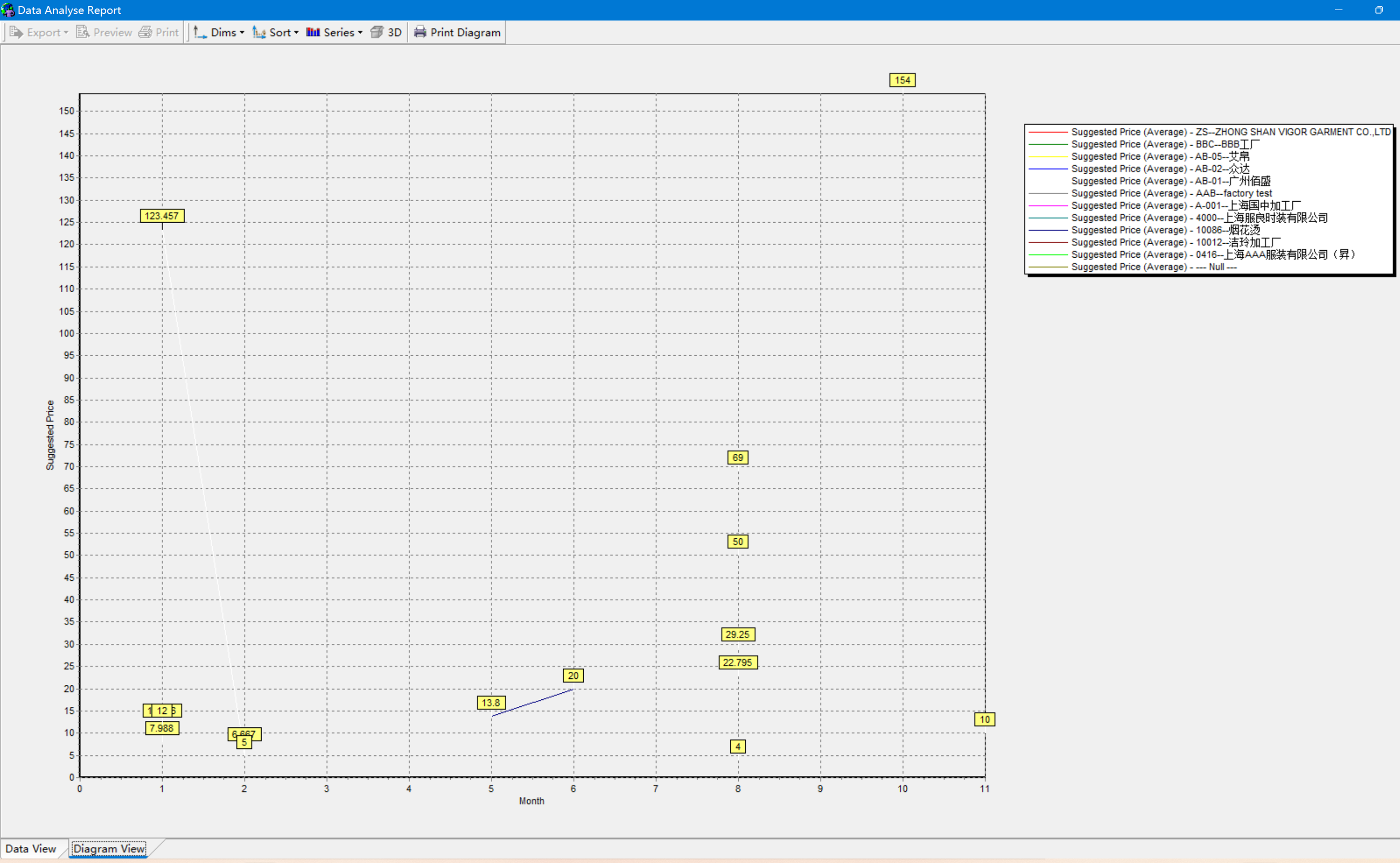Click the Dims label in toolbar

coord(223,33)
